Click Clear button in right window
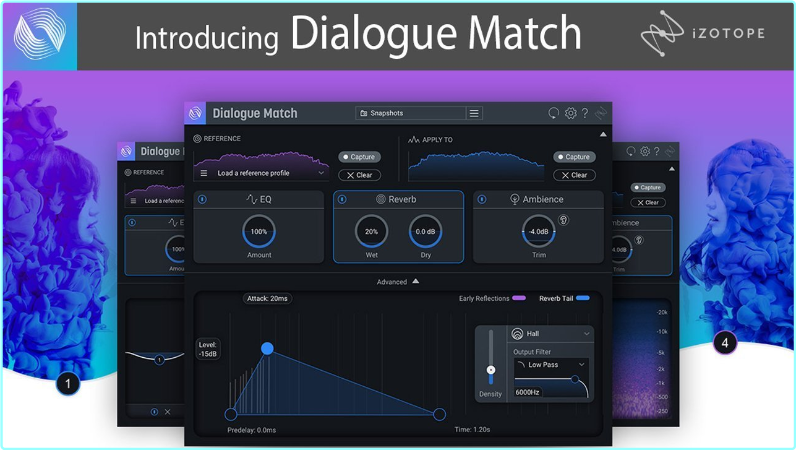 coord(648,203)
